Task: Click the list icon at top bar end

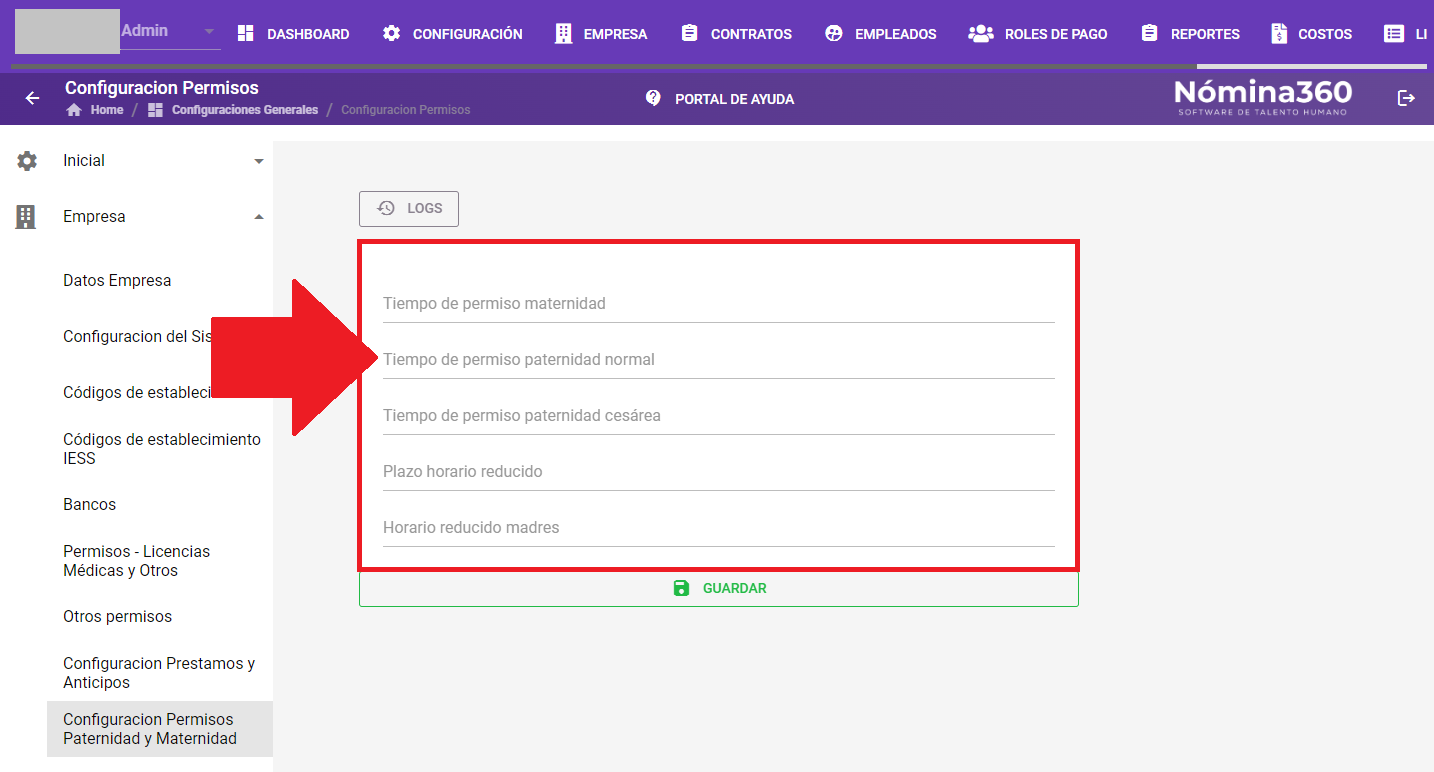Action: pyautogui.click(x=1393, y=33)
